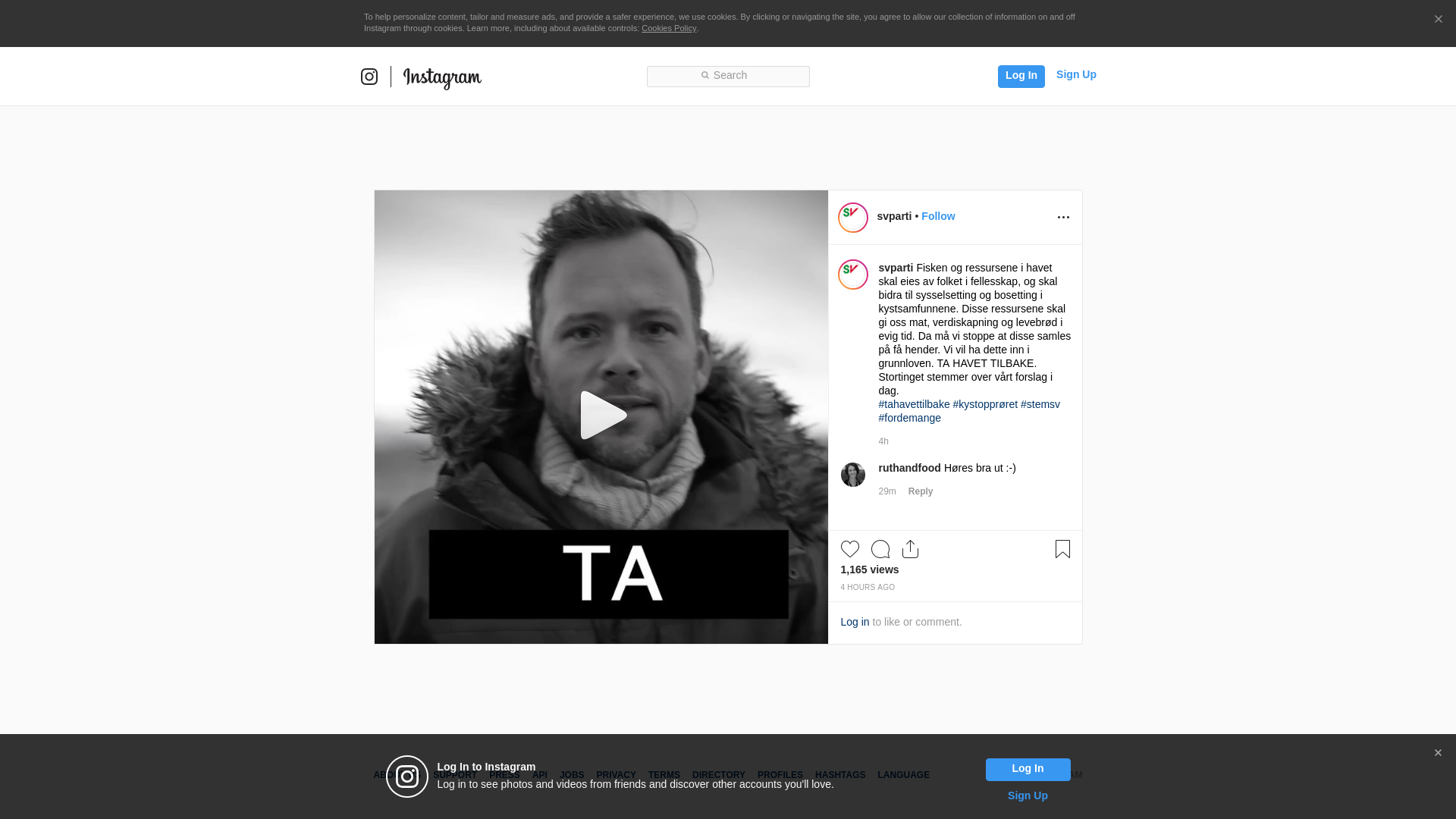This screenshot has height=819, width=1456.
Task: Open the #kystopprøret hashtag
Action: (x=985, y=404)
